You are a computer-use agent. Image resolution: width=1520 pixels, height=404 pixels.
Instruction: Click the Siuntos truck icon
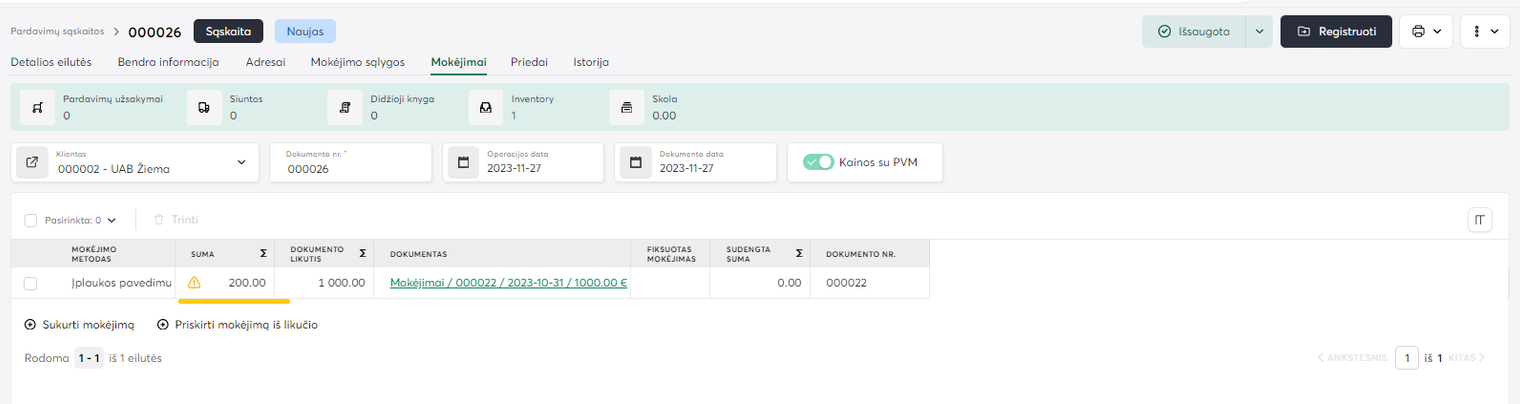pos(204,108)
